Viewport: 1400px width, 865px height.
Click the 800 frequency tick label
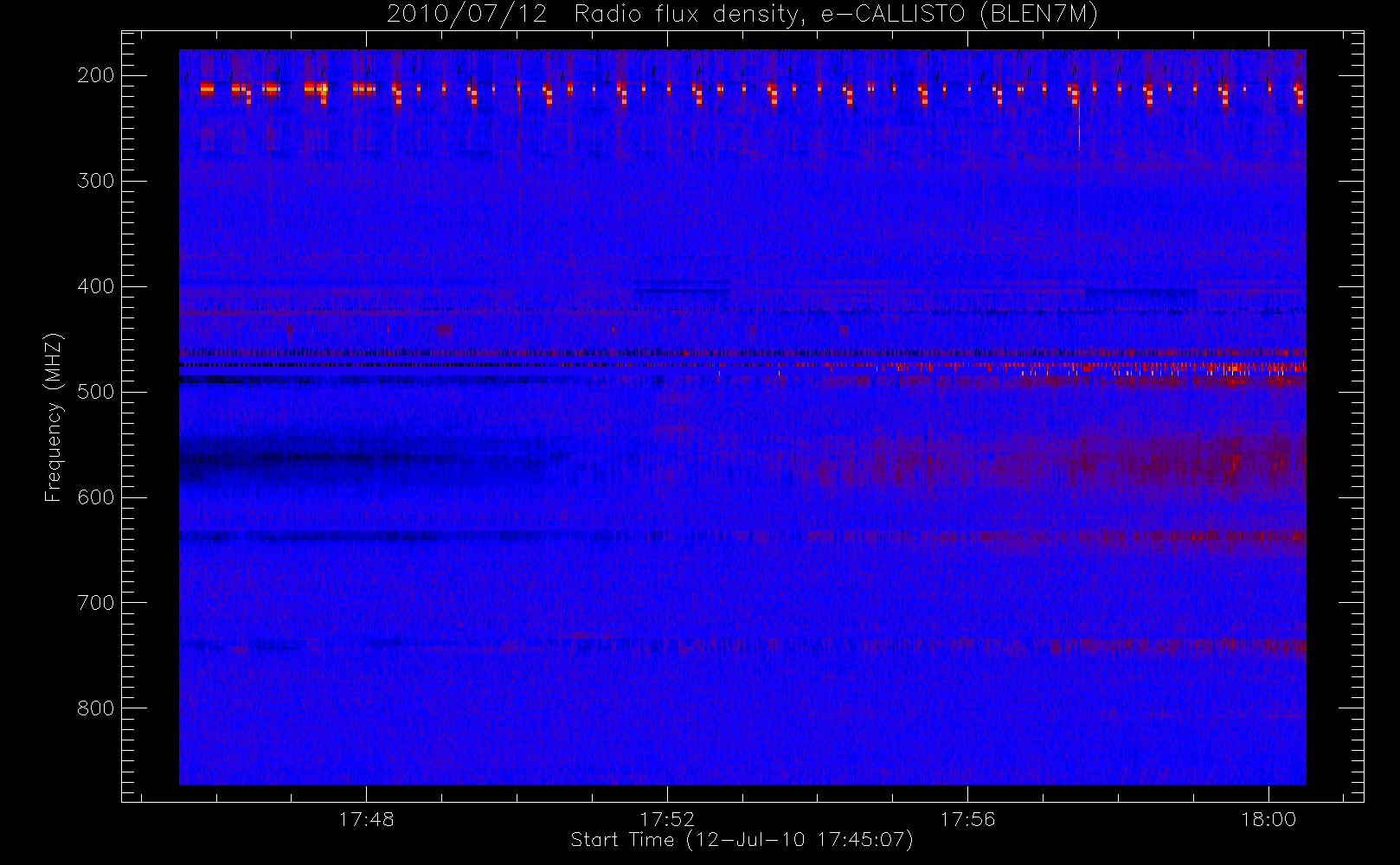click(95, 708)
